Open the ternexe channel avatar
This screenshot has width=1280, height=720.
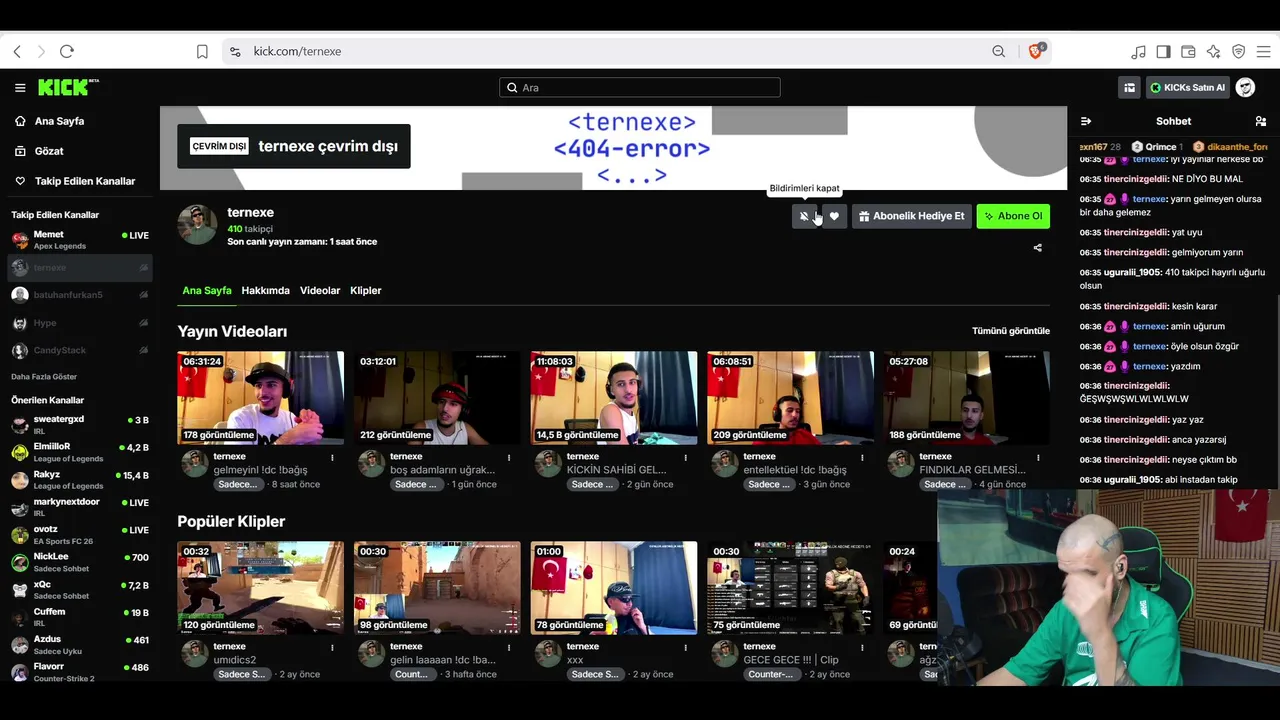(x=197, y=224)
